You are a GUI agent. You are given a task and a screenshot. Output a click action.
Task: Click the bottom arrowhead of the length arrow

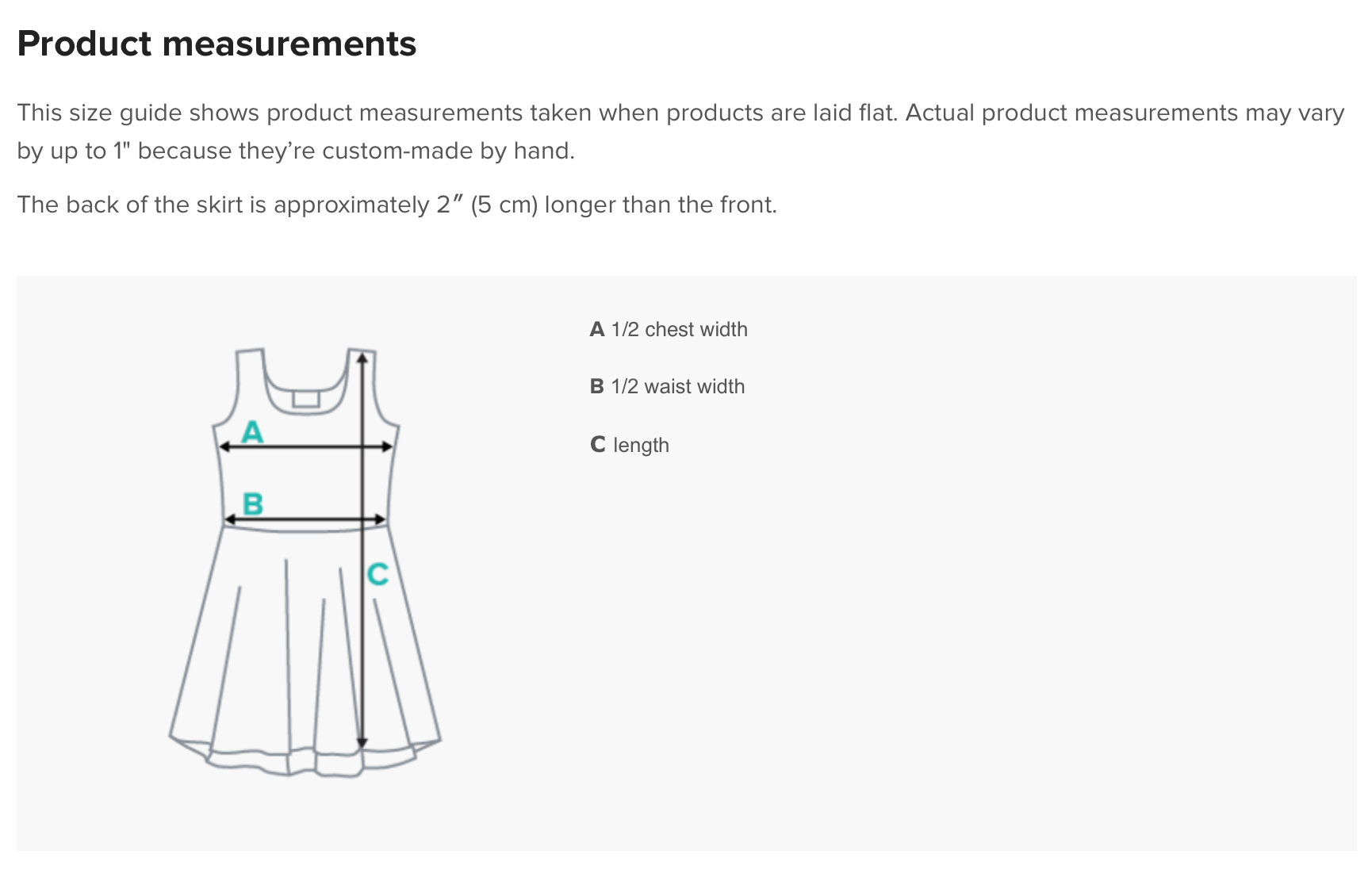(x=362, y=741)
